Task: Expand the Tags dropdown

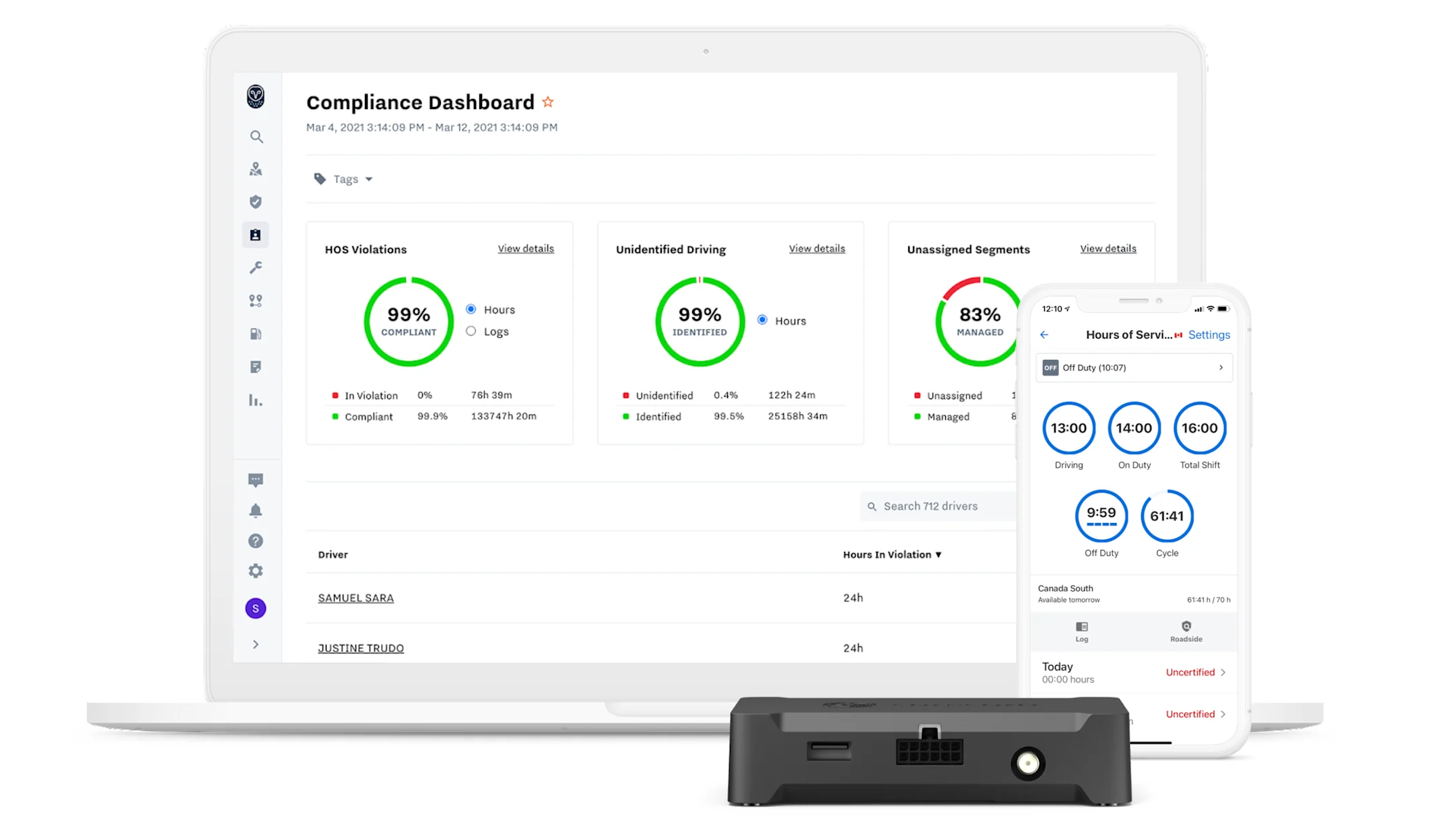Action: pyautogui.click(x=343, y=178)
